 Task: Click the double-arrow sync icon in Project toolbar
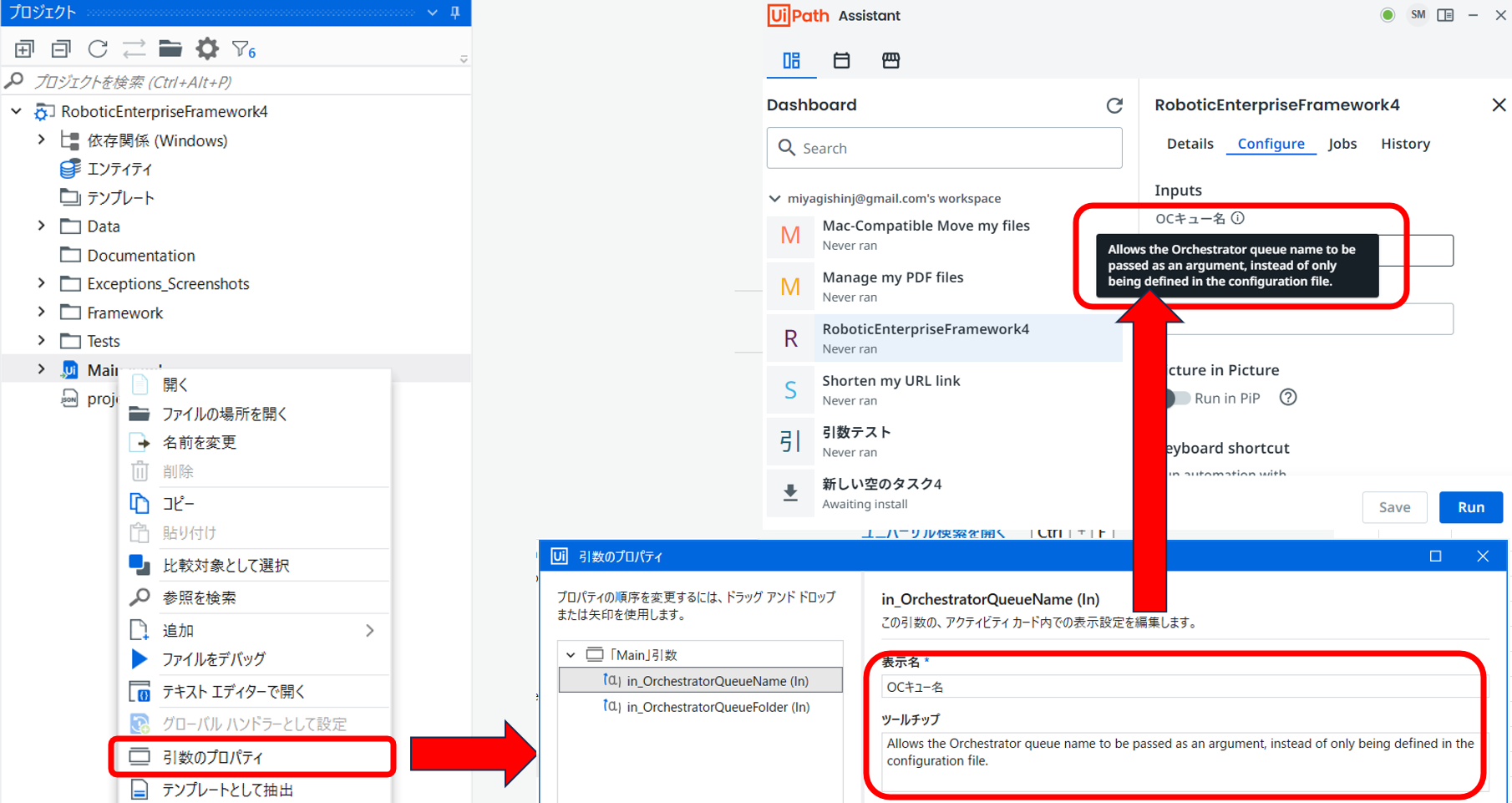tap(134, 49)
